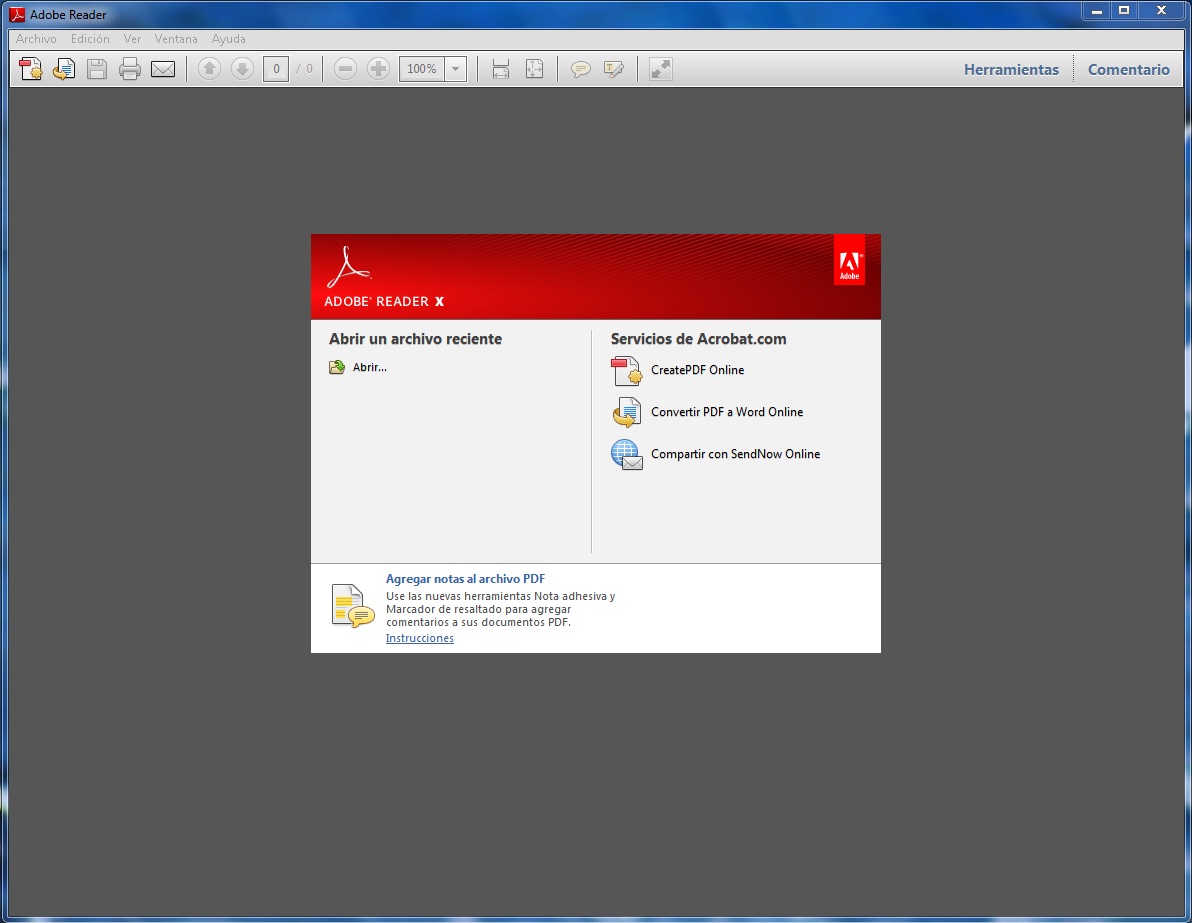Select the sticky note comment tool
The width and height of the screenshot is (1192, 923).
(x=581, y=70)
